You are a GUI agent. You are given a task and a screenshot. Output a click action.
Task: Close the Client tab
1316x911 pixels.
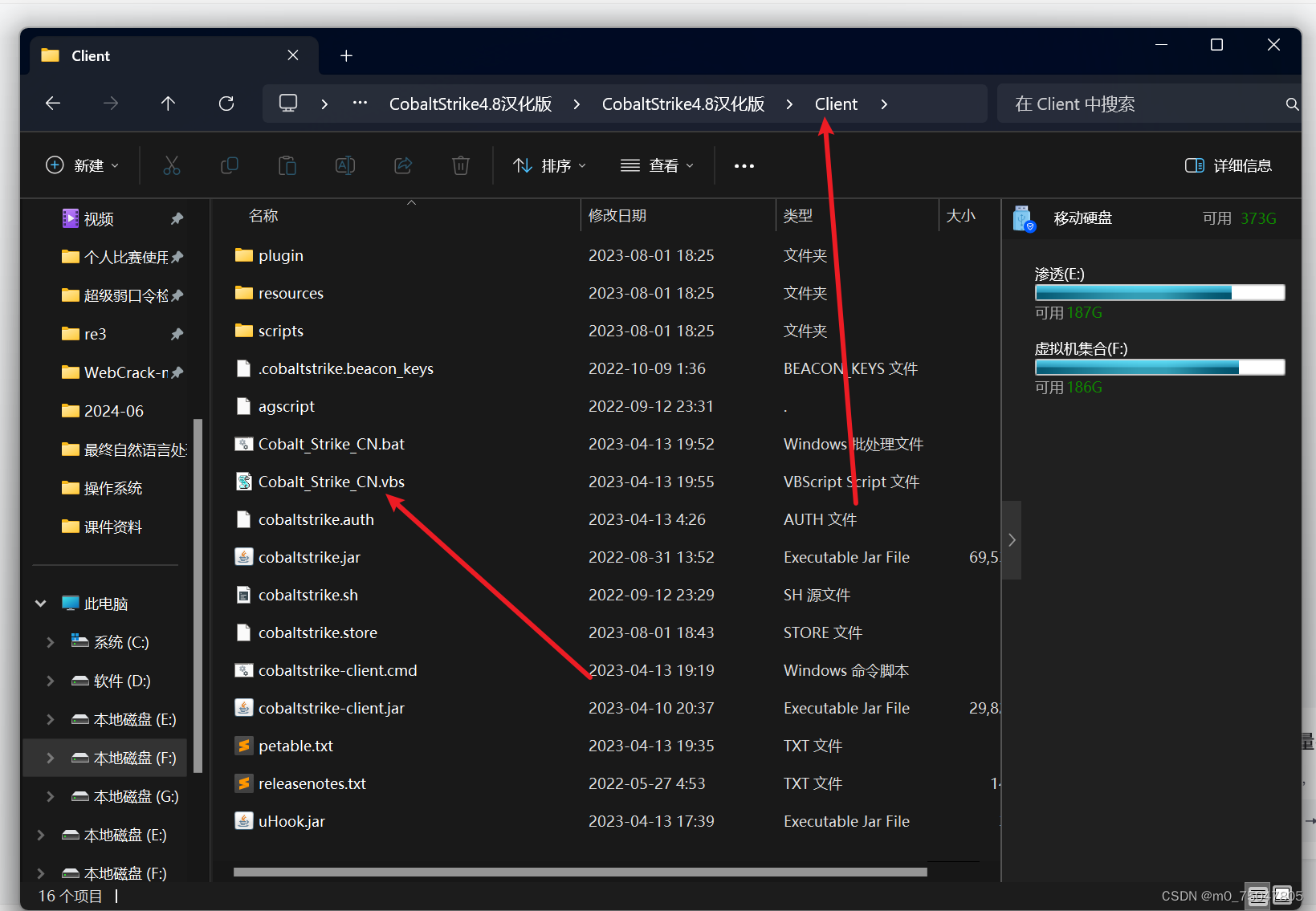pos(293,55)
